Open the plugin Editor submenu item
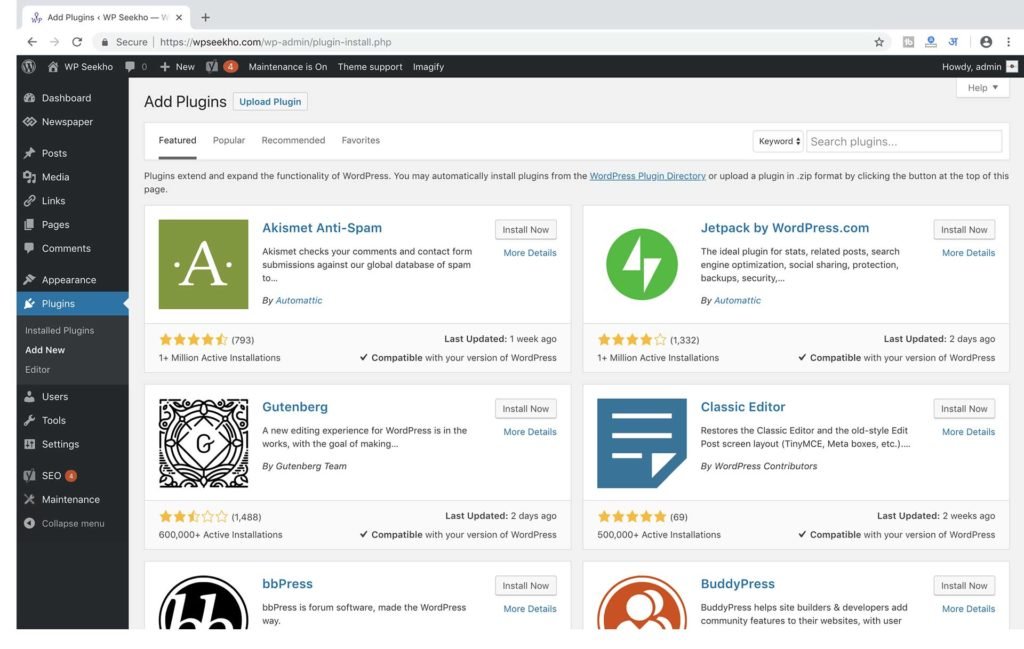The height and width of the screenshot is (649, 1024). [x=37, y=370]
